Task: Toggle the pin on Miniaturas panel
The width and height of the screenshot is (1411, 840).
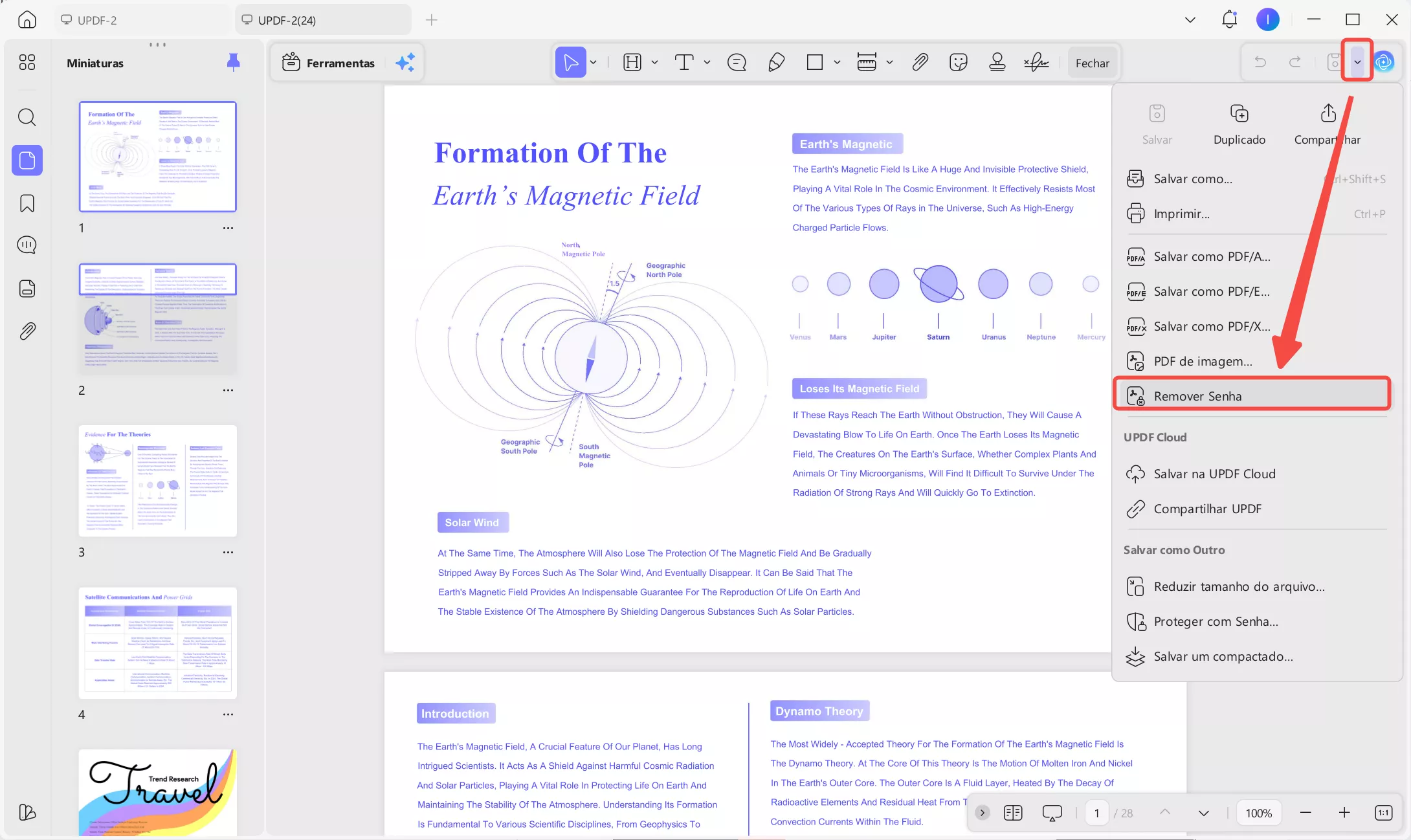Action: 234,62
